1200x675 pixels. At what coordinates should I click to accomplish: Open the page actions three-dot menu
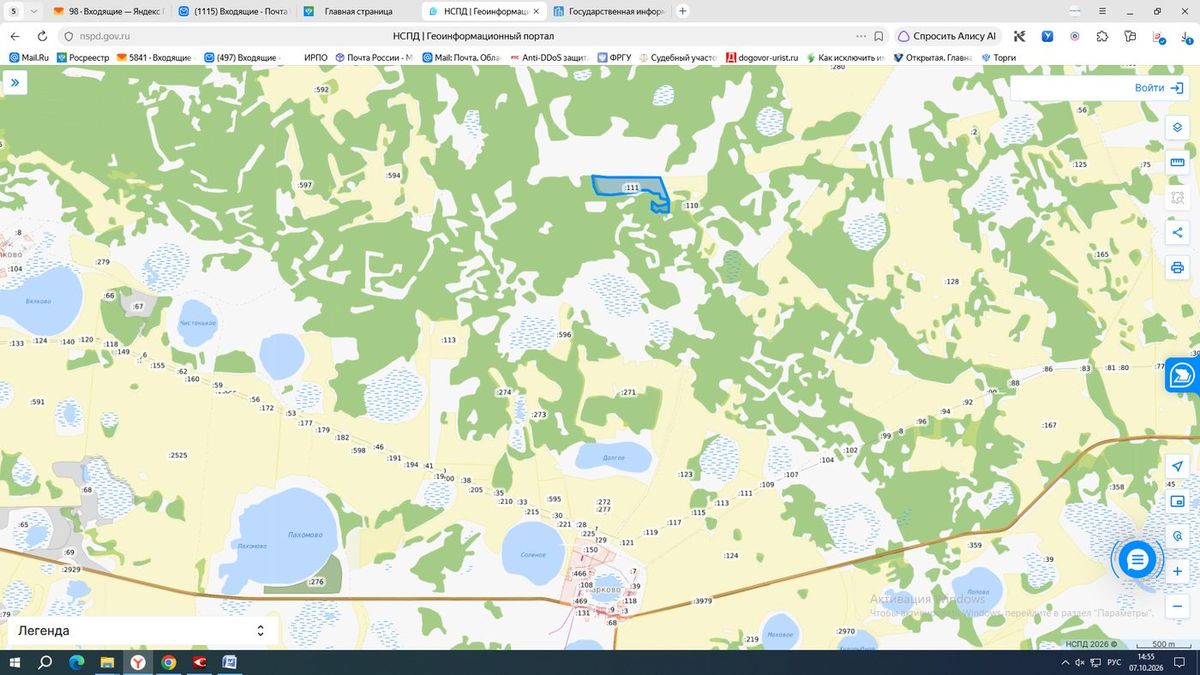tap(861, 36)
